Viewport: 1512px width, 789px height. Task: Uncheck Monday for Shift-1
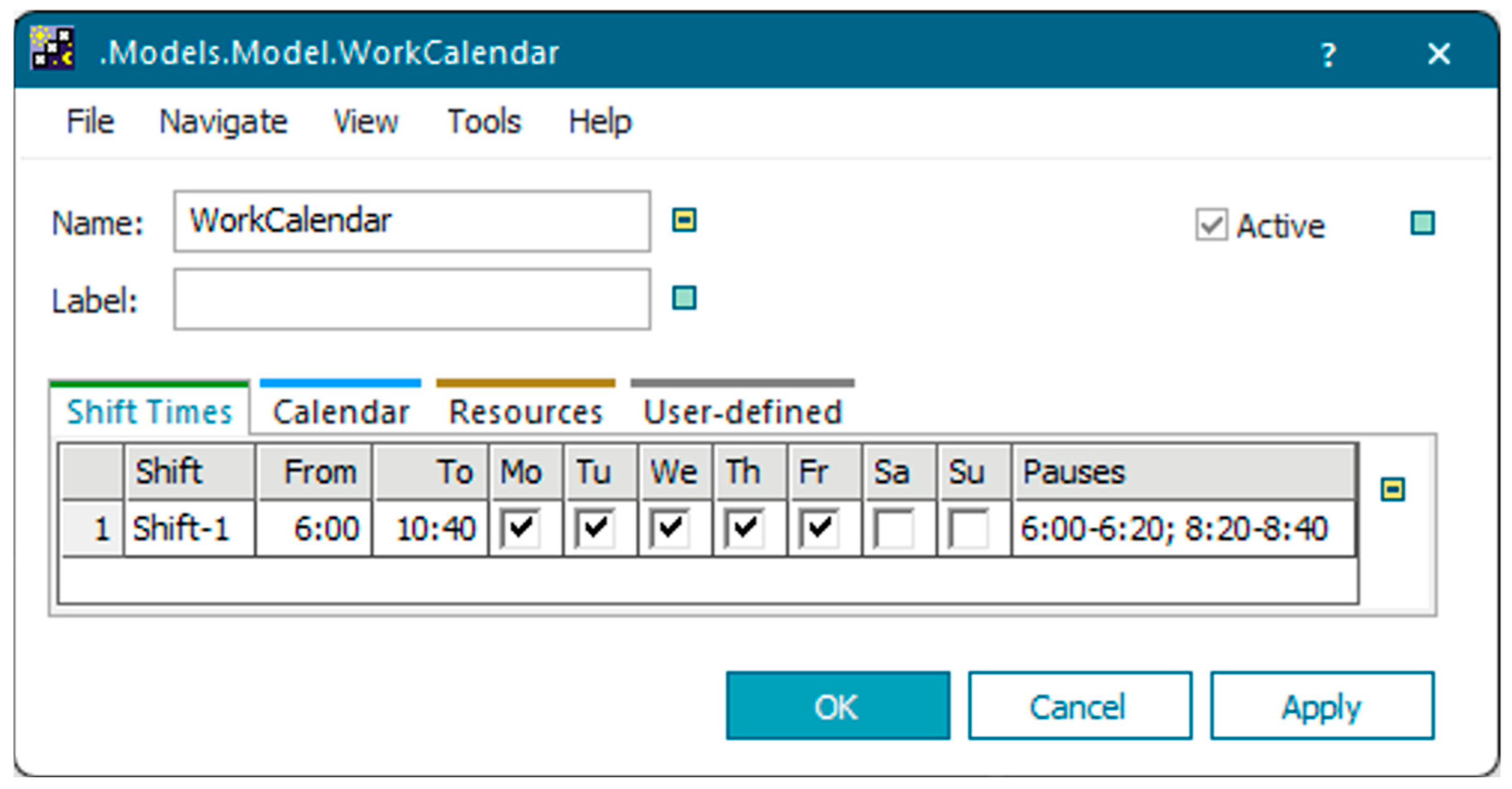[x=520, y=528]
